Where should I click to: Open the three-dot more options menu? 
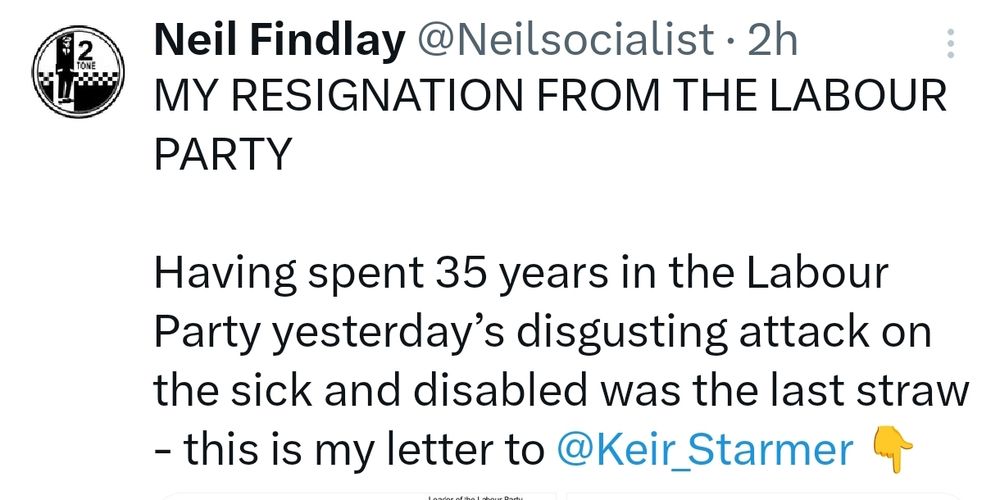point(950,43)
